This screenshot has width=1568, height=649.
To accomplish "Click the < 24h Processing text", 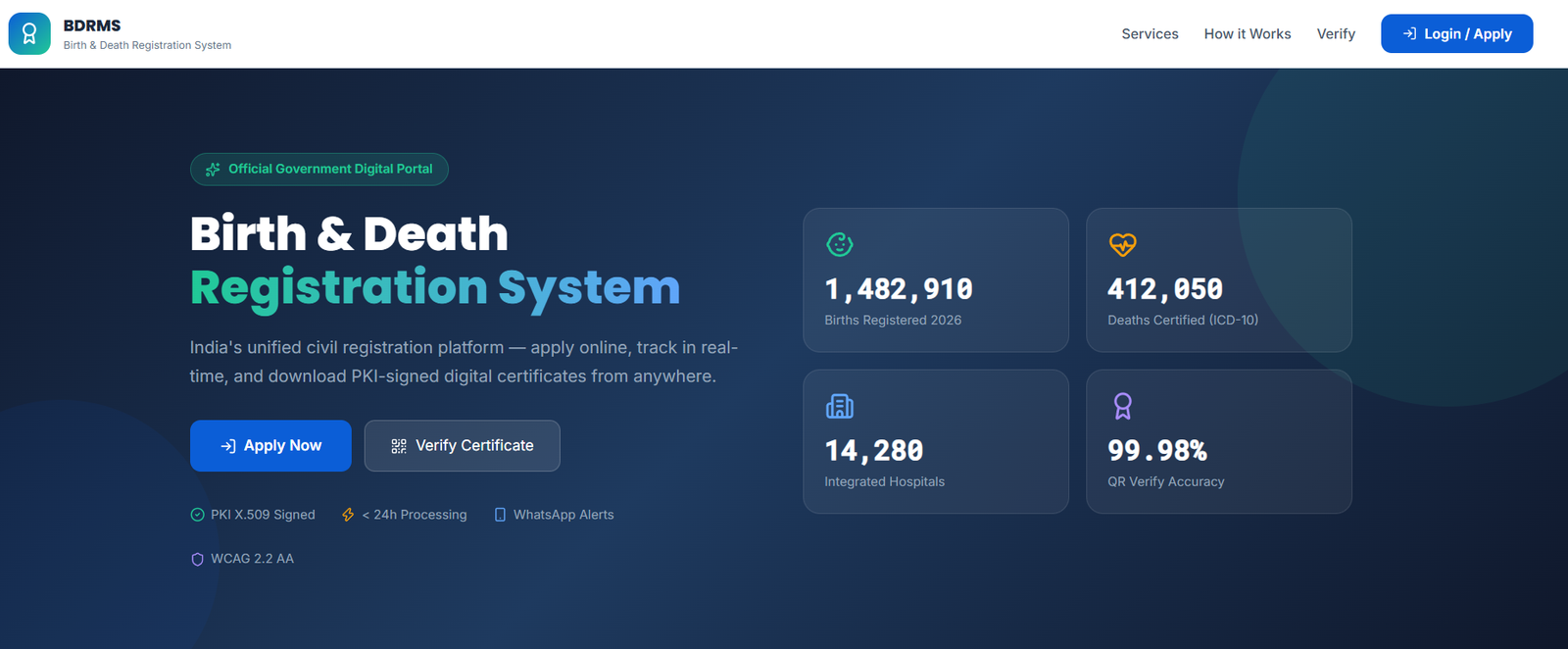I will [x=415, y=515].
